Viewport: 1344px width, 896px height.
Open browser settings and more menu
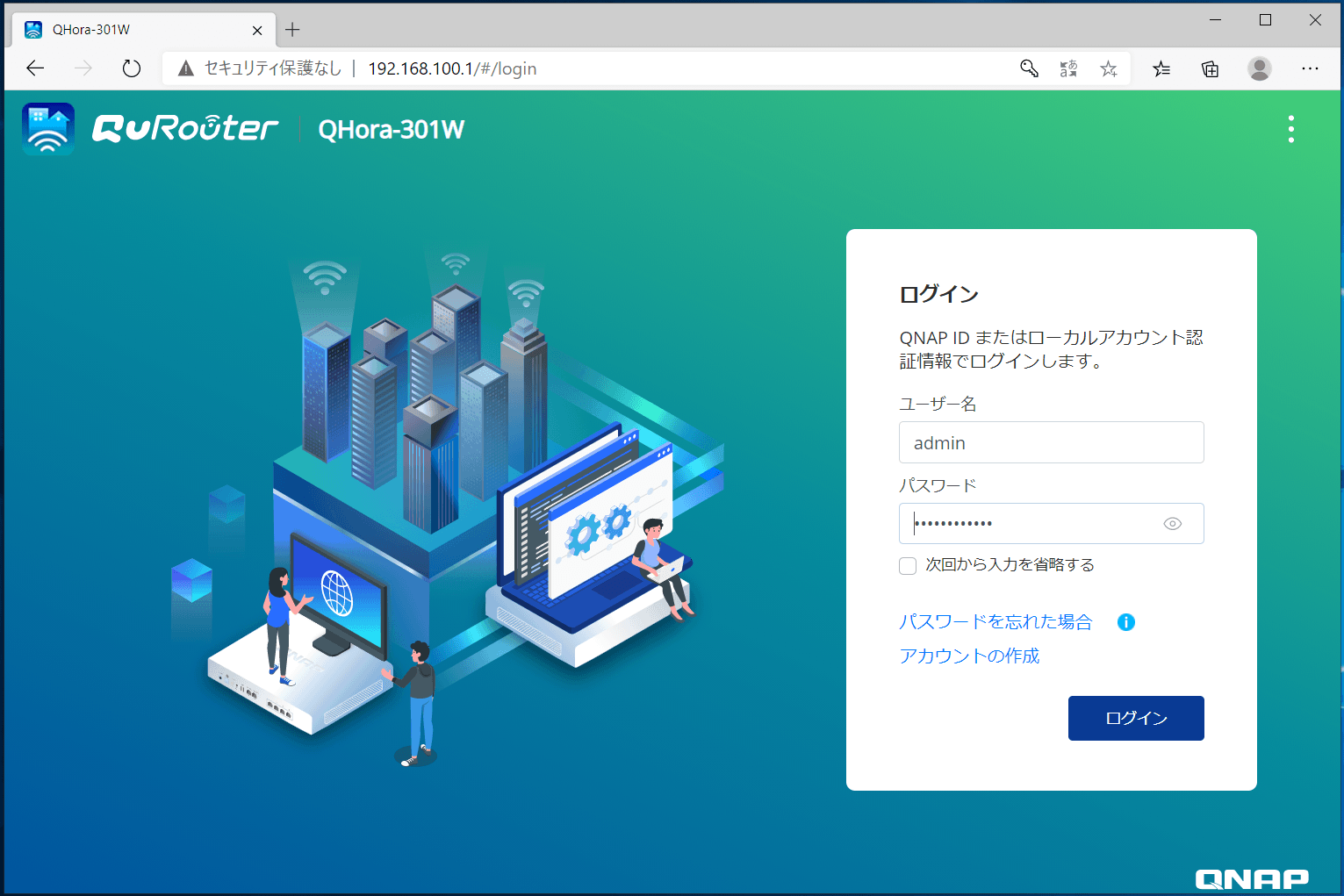coord(1310,68)
